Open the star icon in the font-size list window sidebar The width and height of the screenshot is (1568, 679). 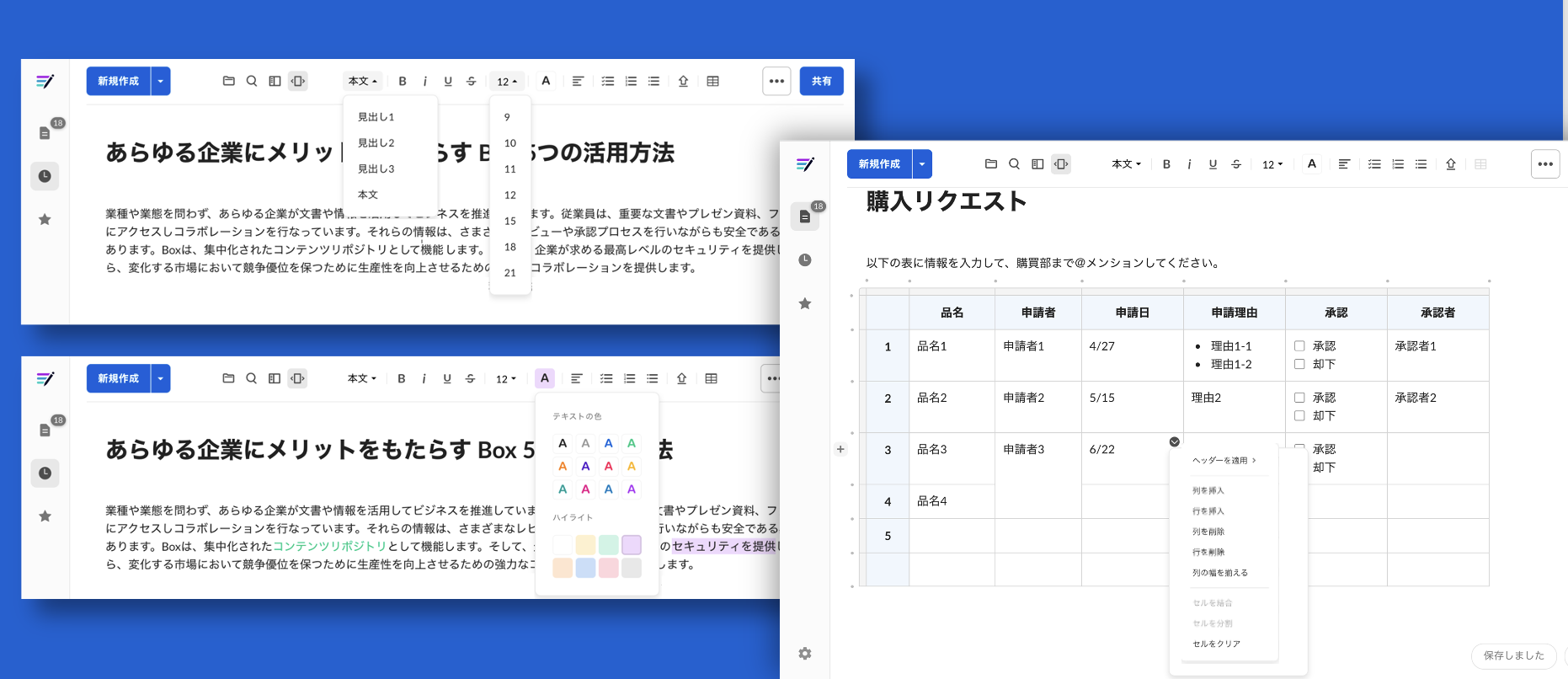(x=45, y=219)
